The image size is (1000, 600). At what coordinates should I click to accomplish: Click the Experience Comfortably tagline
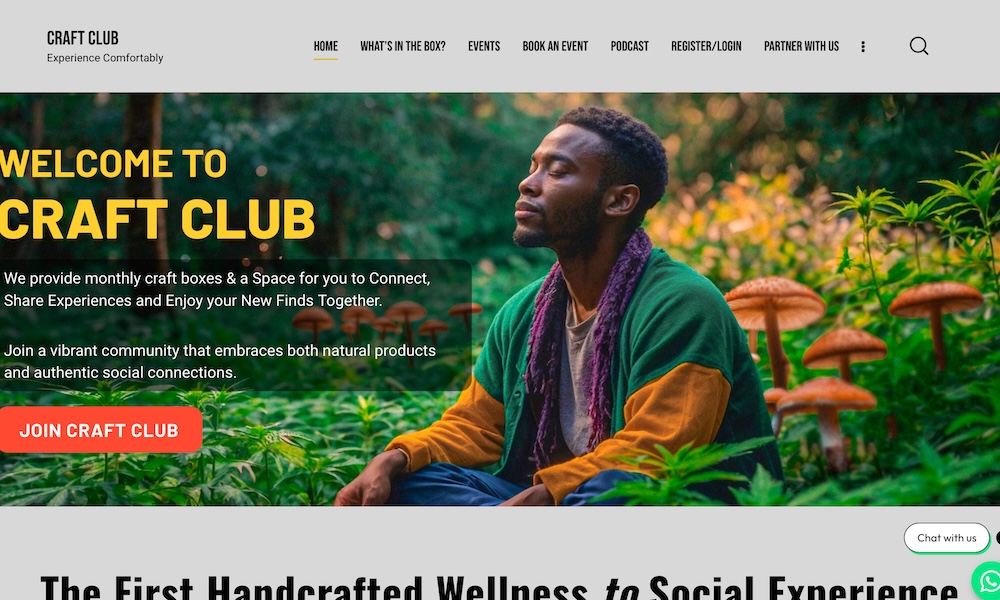tap(105, 58)
